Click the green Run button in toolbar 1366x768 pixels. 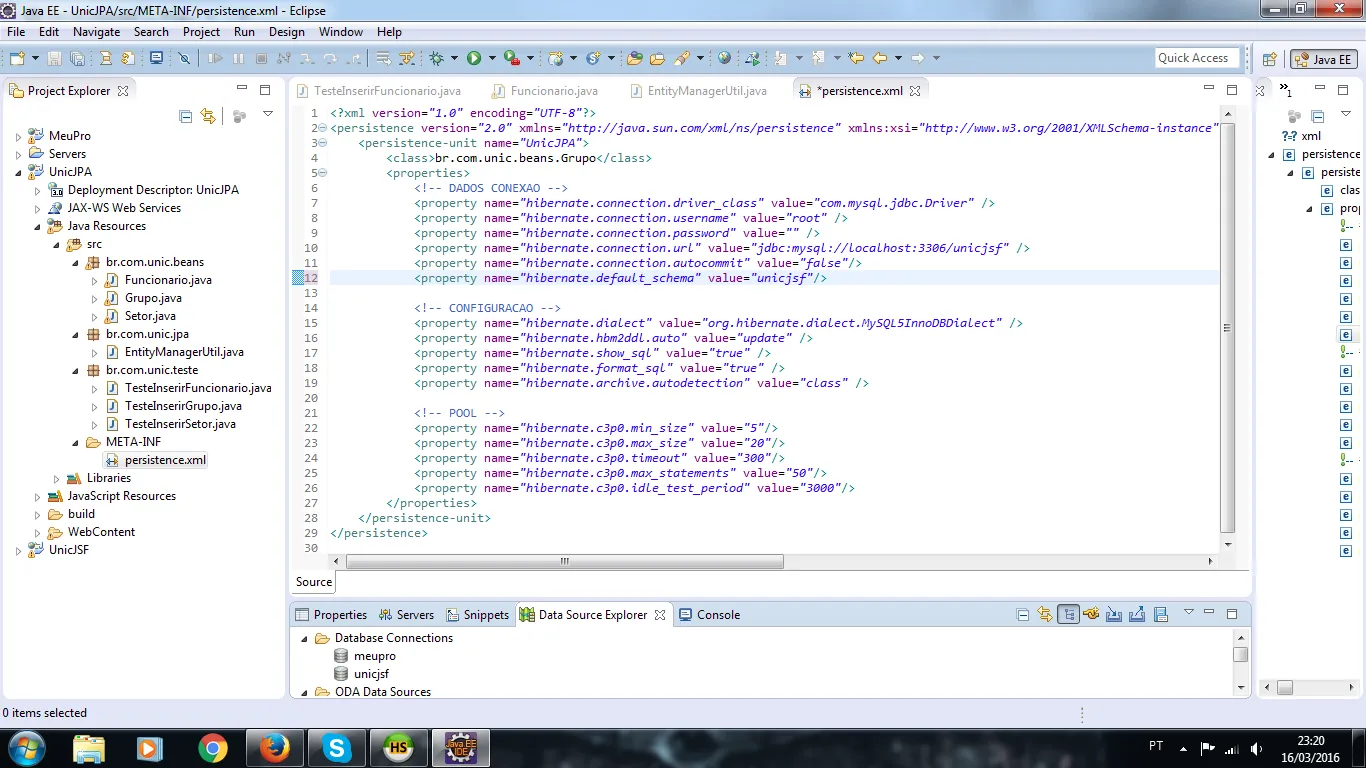(x=474, y=59)
